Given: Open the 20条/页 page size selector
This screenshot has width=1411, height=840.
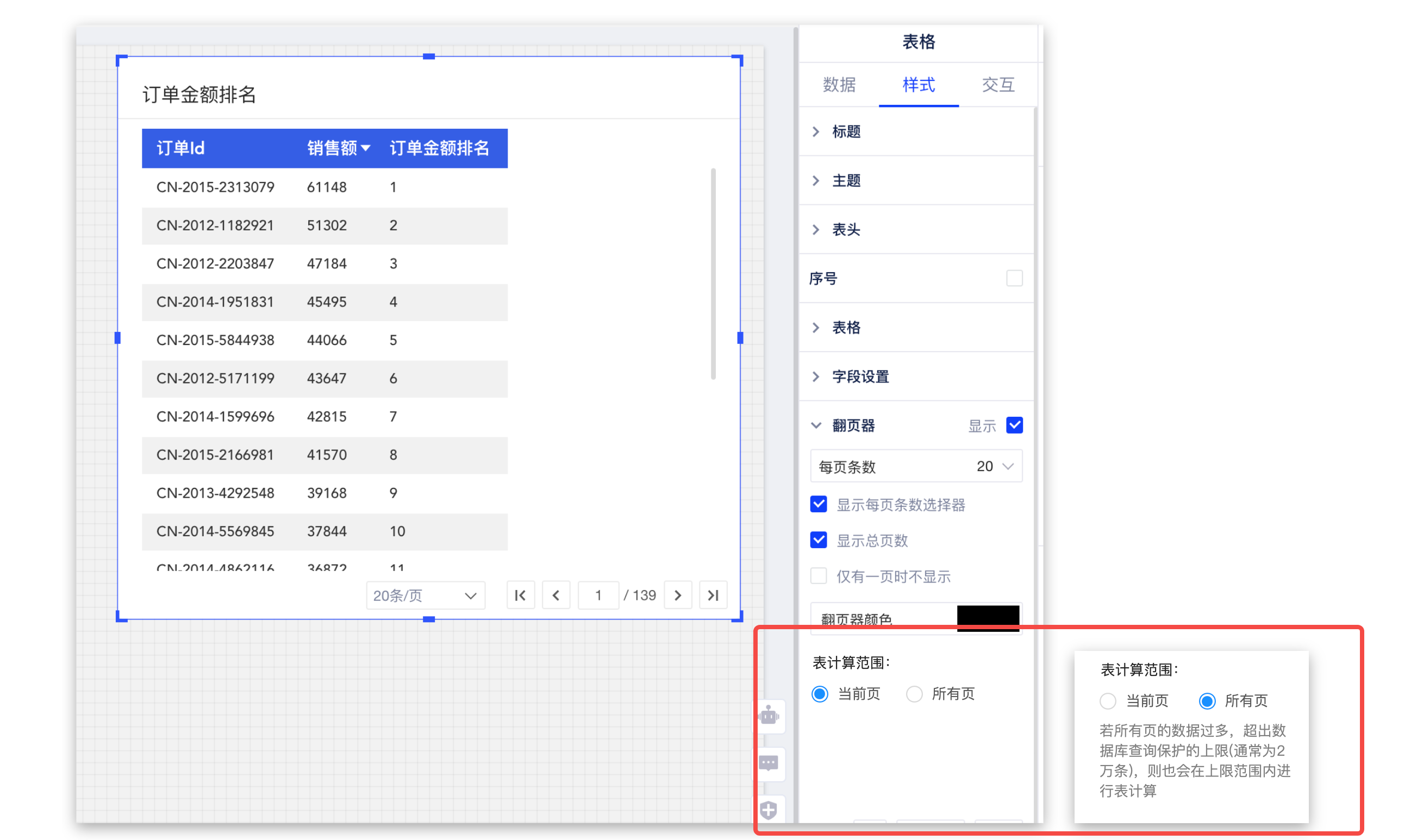Looking at the screenshot, I should [425, 595].
